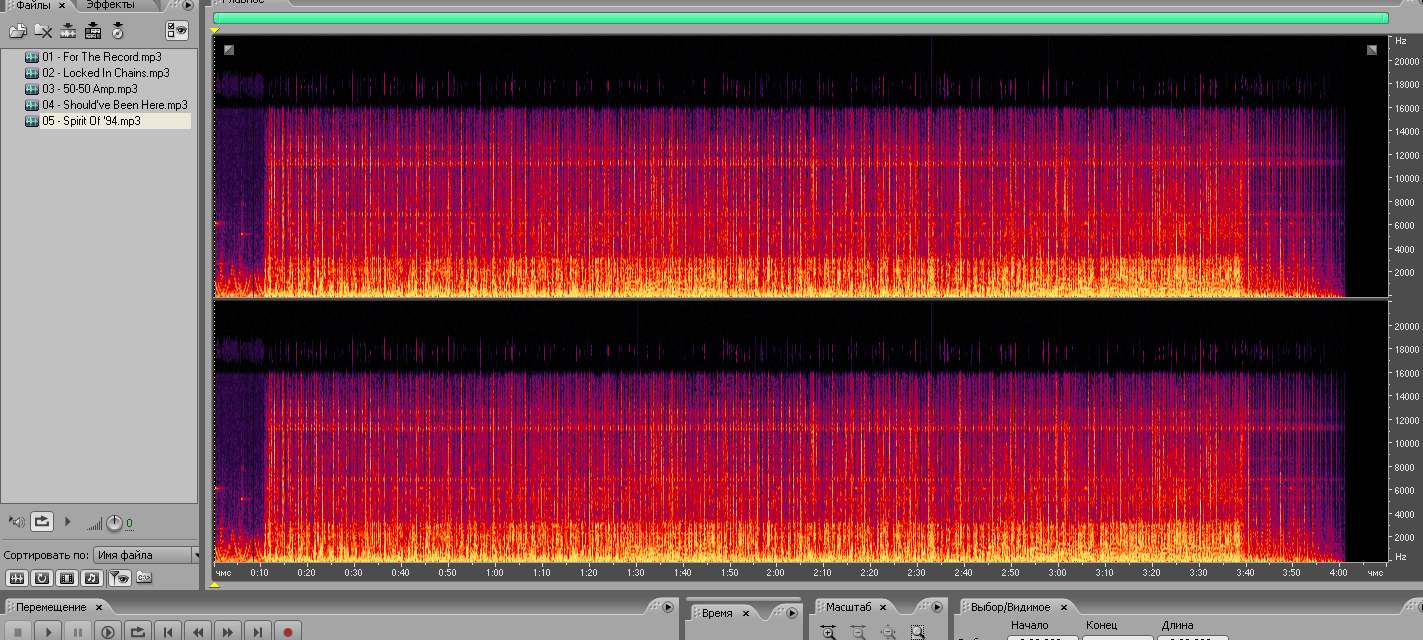This screenshot has width=1423, height=640.
Task: Open the Files panel options arrow menu
Action: (x=188, y=5)
